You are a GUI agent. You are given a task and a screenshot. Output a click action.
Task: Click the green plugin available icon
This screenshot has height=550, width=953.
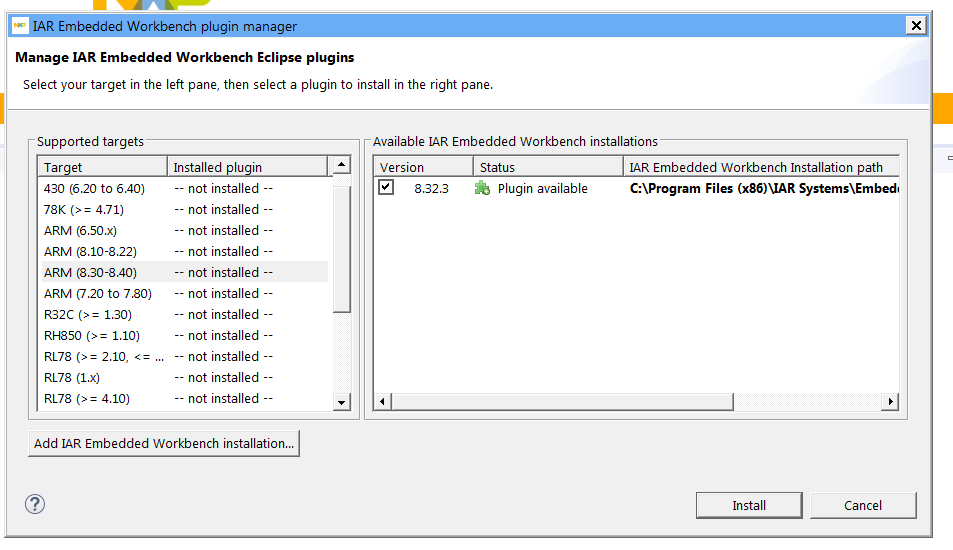tap(483, 188)
